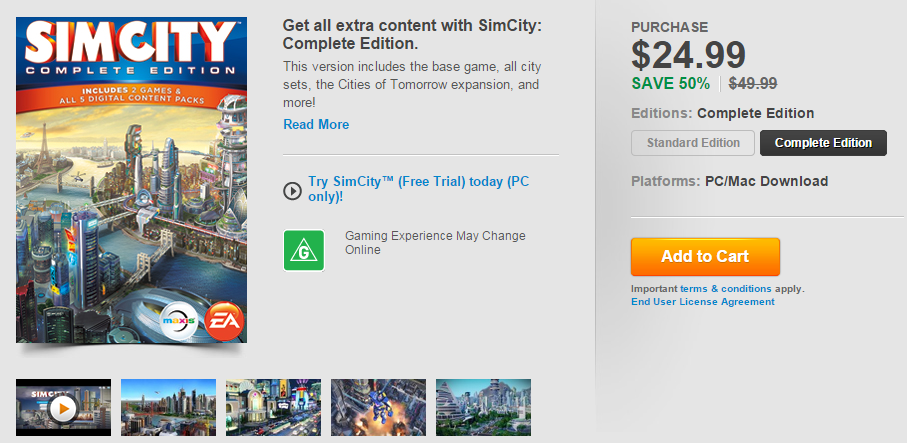View the green futuristic city screenshot thumbnail
The width and height of the screenshot is (907, 443).
(x=483, y=407)
